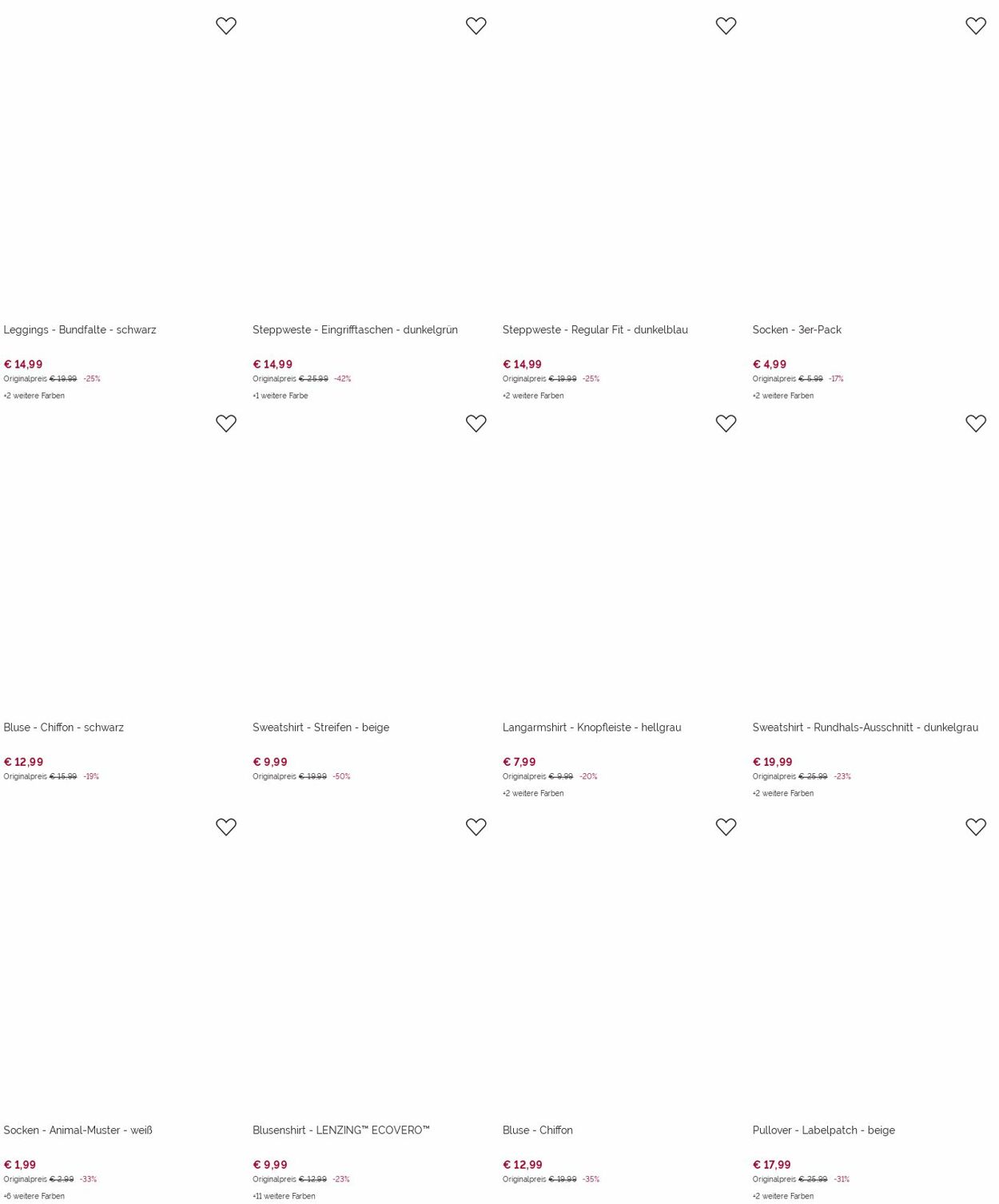Open Leggings - Bundfalte - schwarz product page
This screenshot has width=999, height=1204.
pos(80,329)
